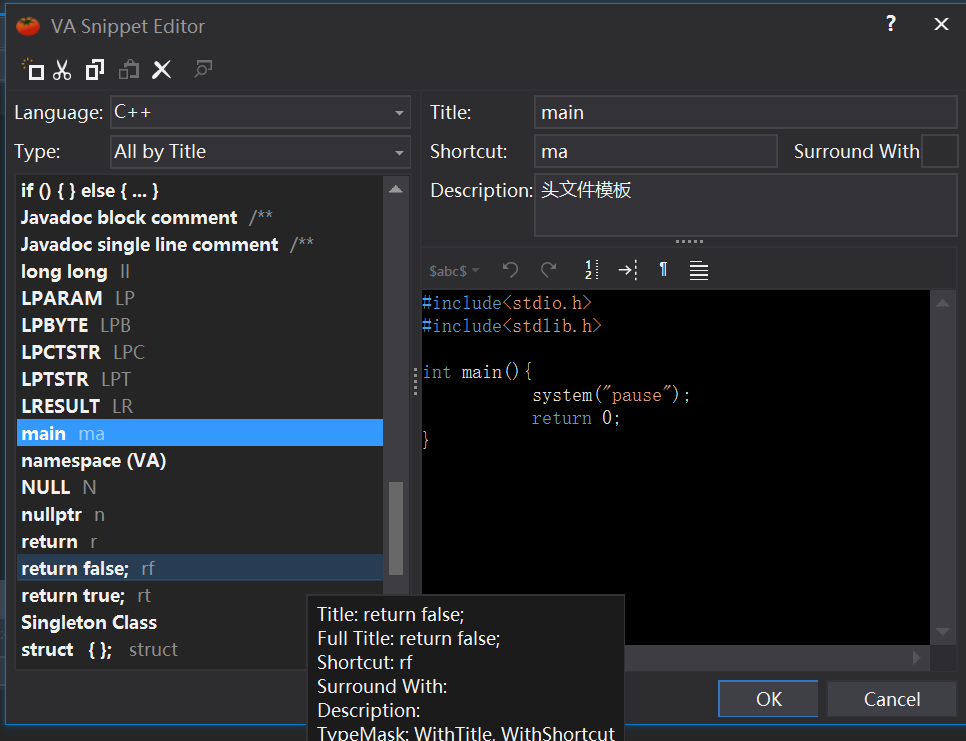The width and height of the screenshot is (966, 741).
Task: Toggle paragraph mark visibility with pilcrow icon
Action: tap(663, 270)
